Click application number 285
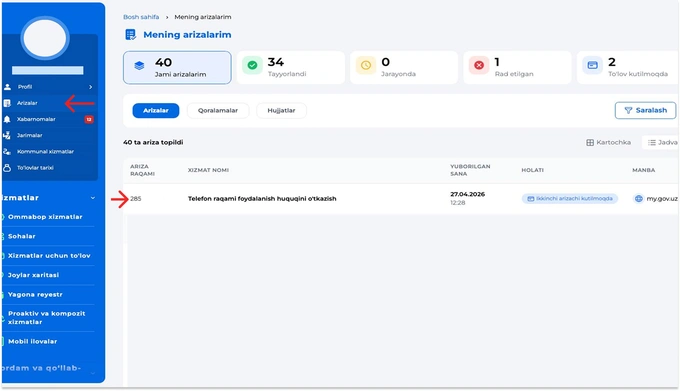The height and width of the screenshot is (391, 680). 136,199
